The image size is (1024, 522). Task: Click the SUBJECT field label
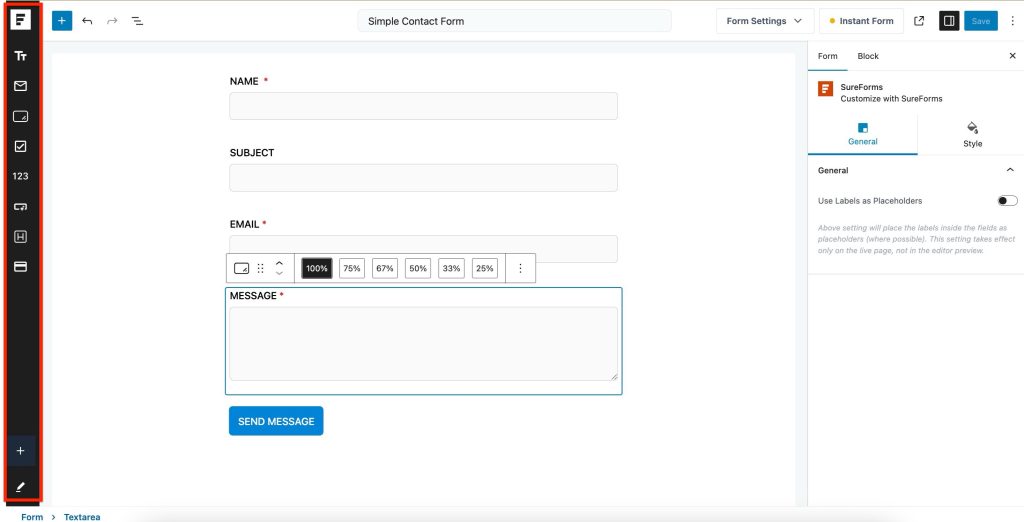tap(252, 153)
